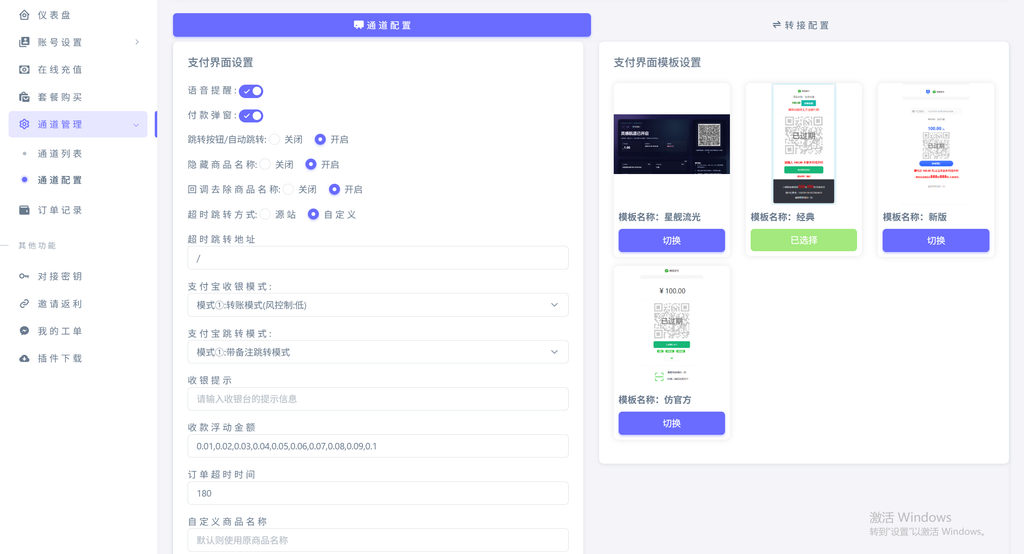Viewport: 1024px width, 554px height.
Task: Click 切换 under the 星舰流光 template
Action: click(671, 240)
